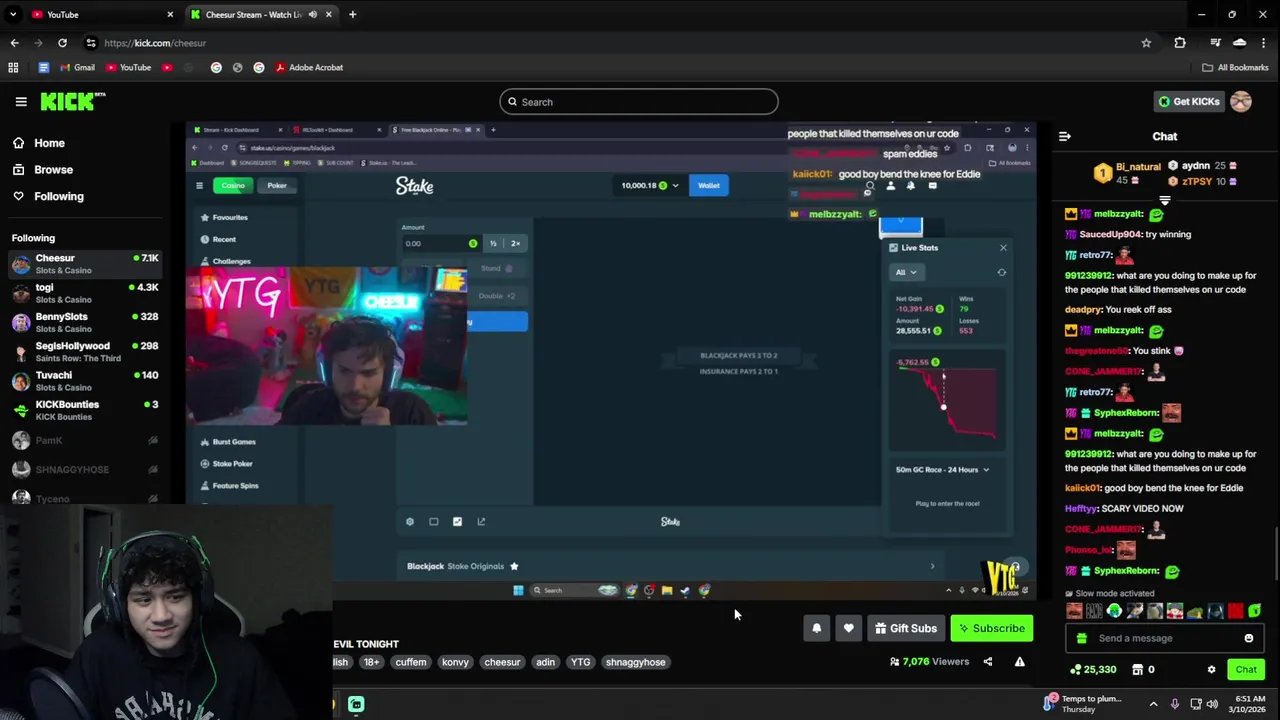Toggle the system volume speaker icon
Screen dimensions: 1280x720
tap(1212, 704)
